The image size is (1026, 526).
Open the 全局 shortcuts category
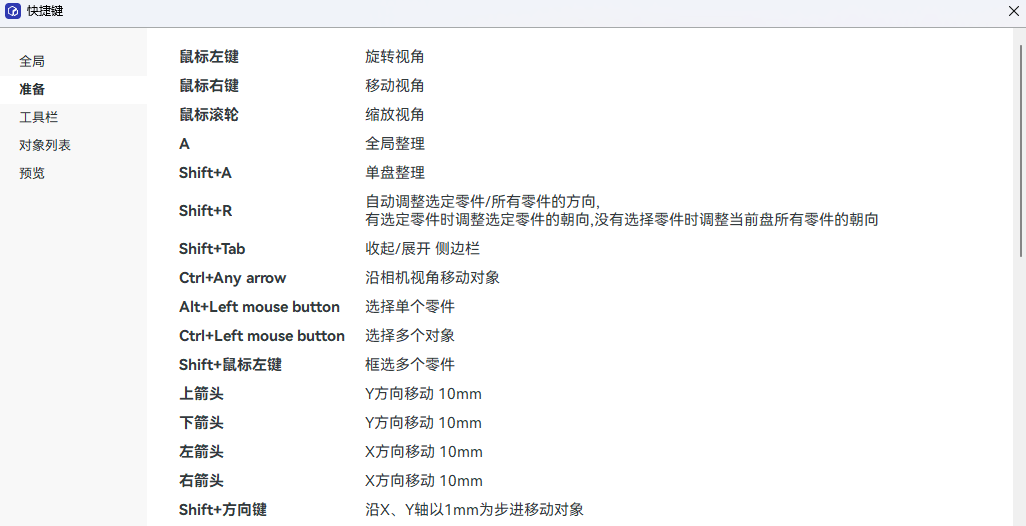pyautogui.click(x=32, y=61)
